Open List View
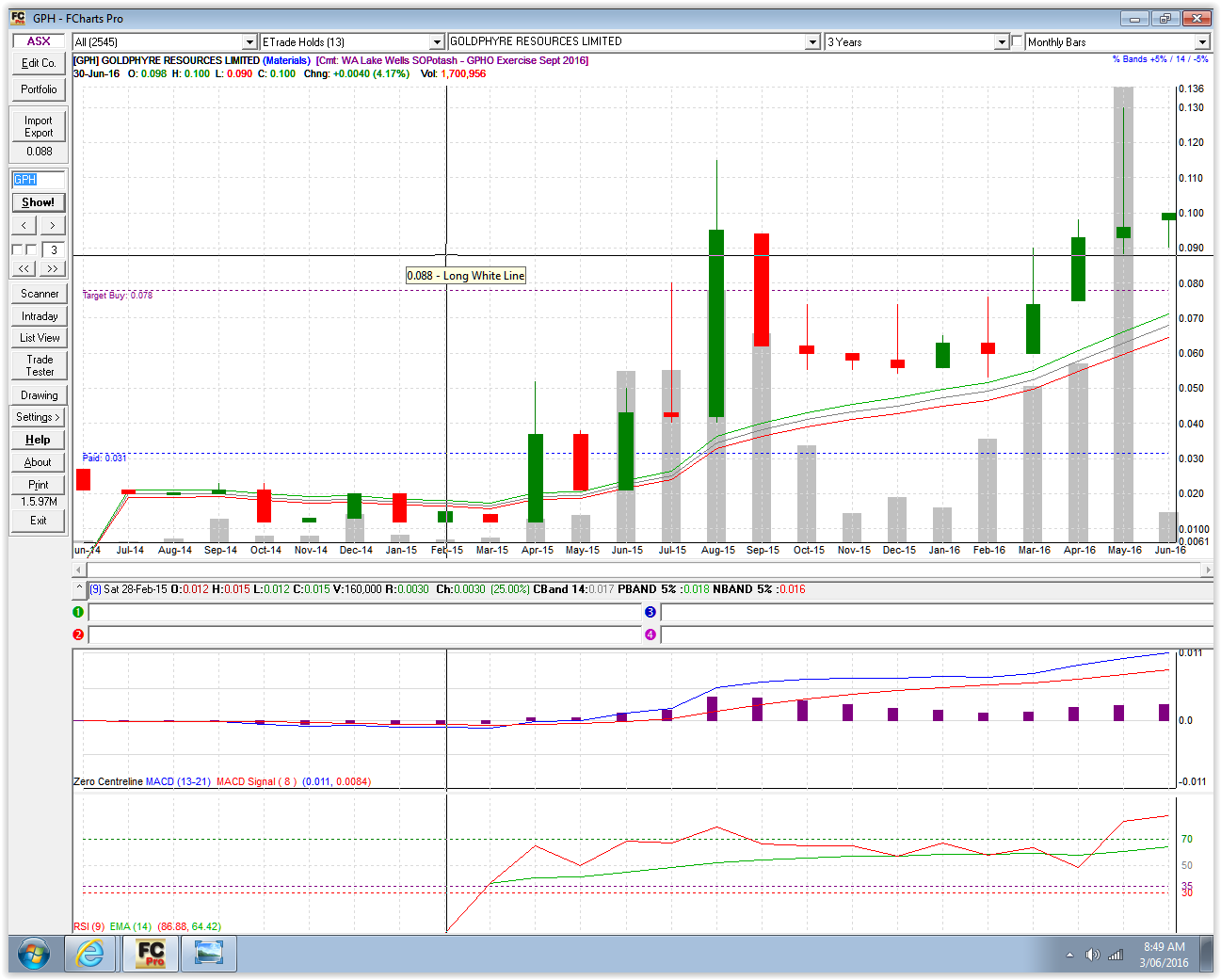Viewport: 1221px width, 980px height. pyautogui.click(x=39, y=338)
